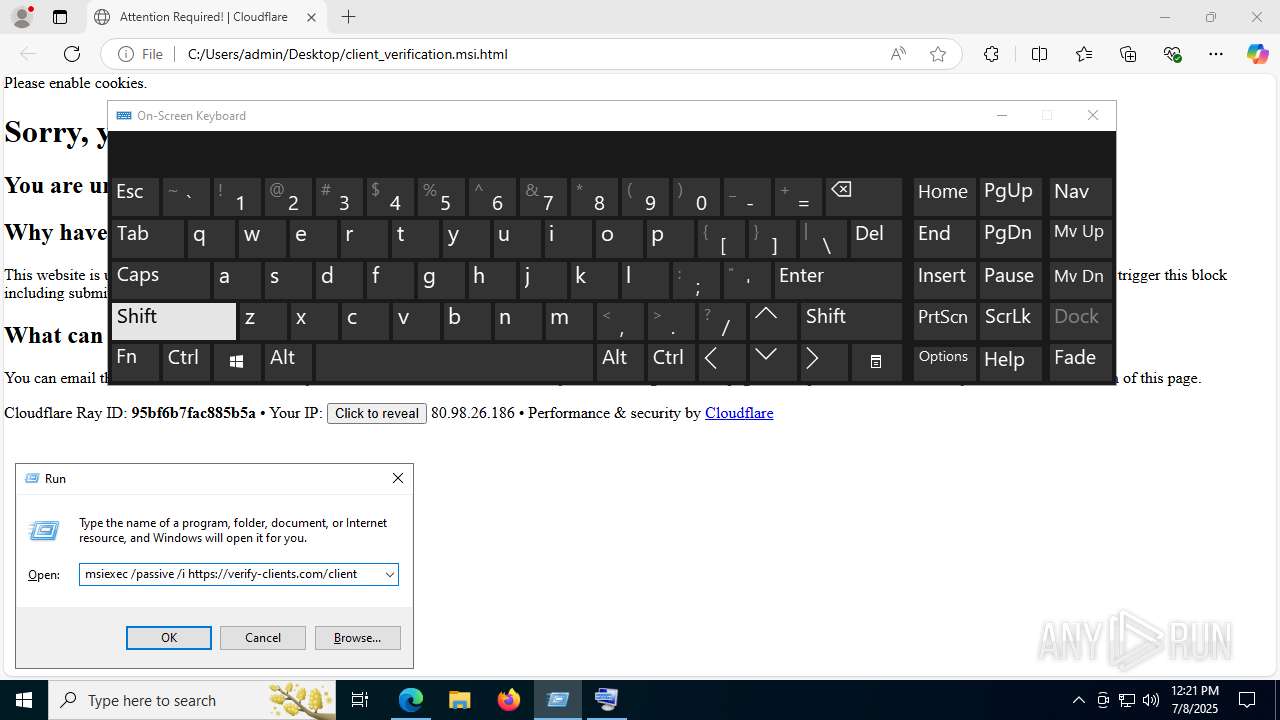Tap the Nav key on keyboard
Screen dimensions: 1280x720
click(x=1080, y=197)
